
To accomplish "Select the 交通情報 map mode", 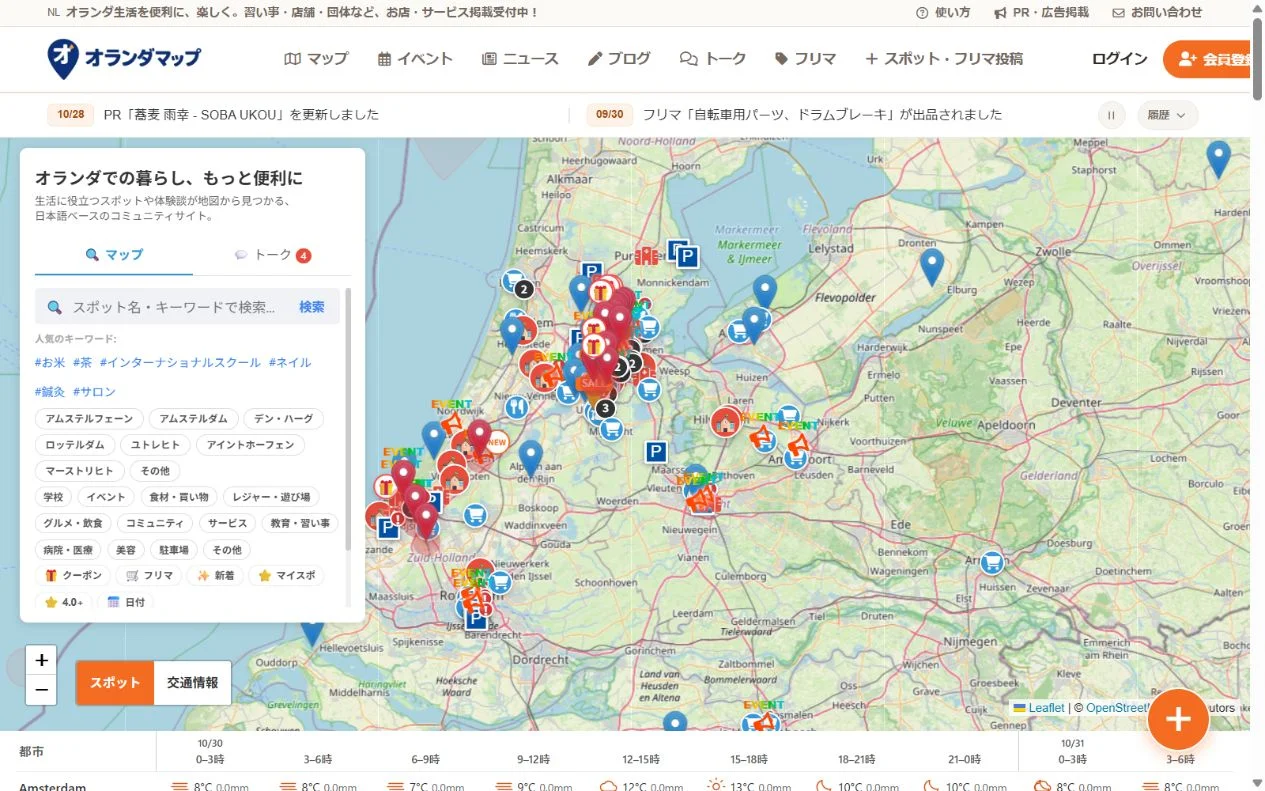I will tap(192, 682).
